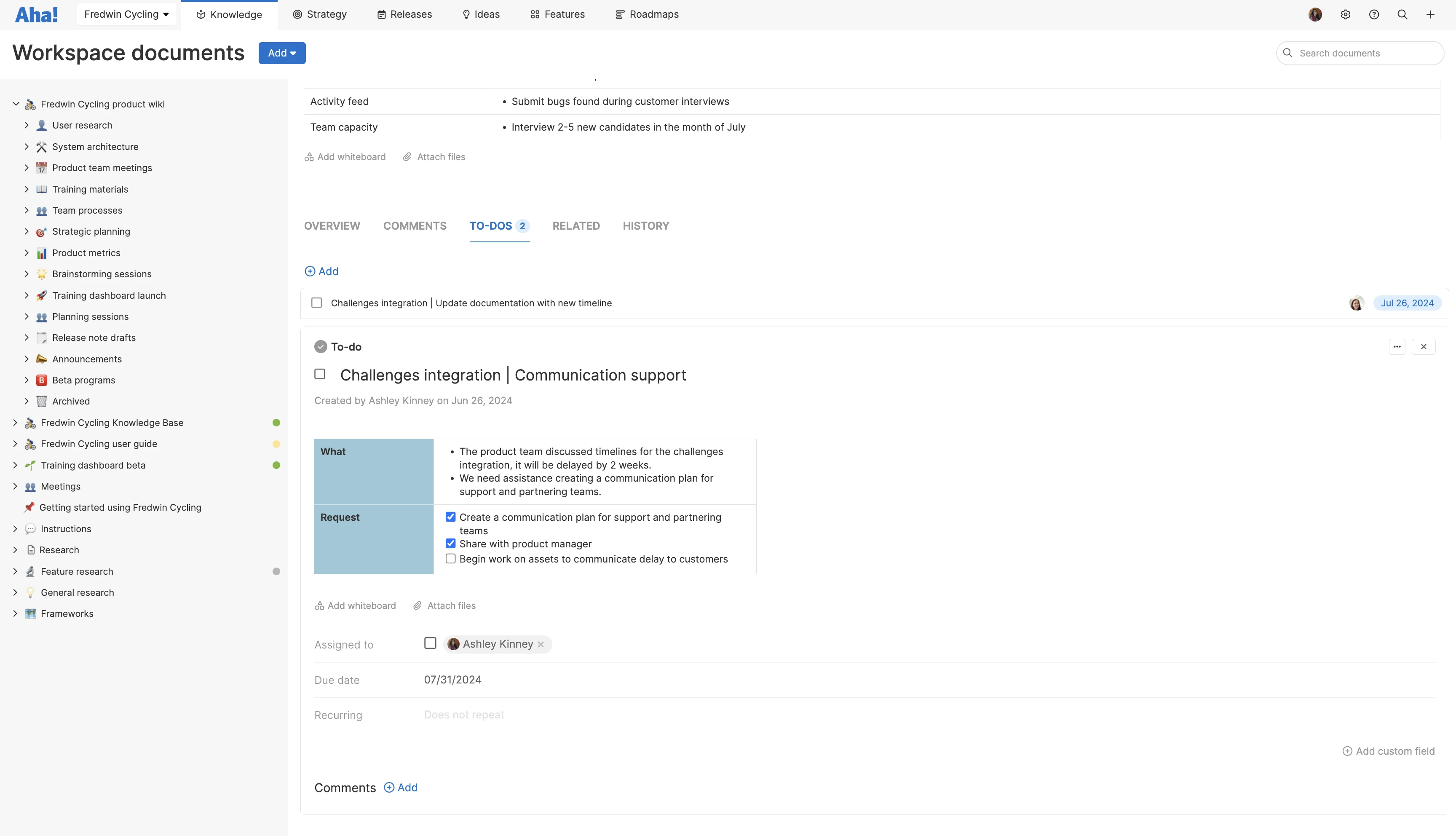Viewport: 1456px width, 836px height.
Task: Expand the User research tree item
Action: click(27, 125)
